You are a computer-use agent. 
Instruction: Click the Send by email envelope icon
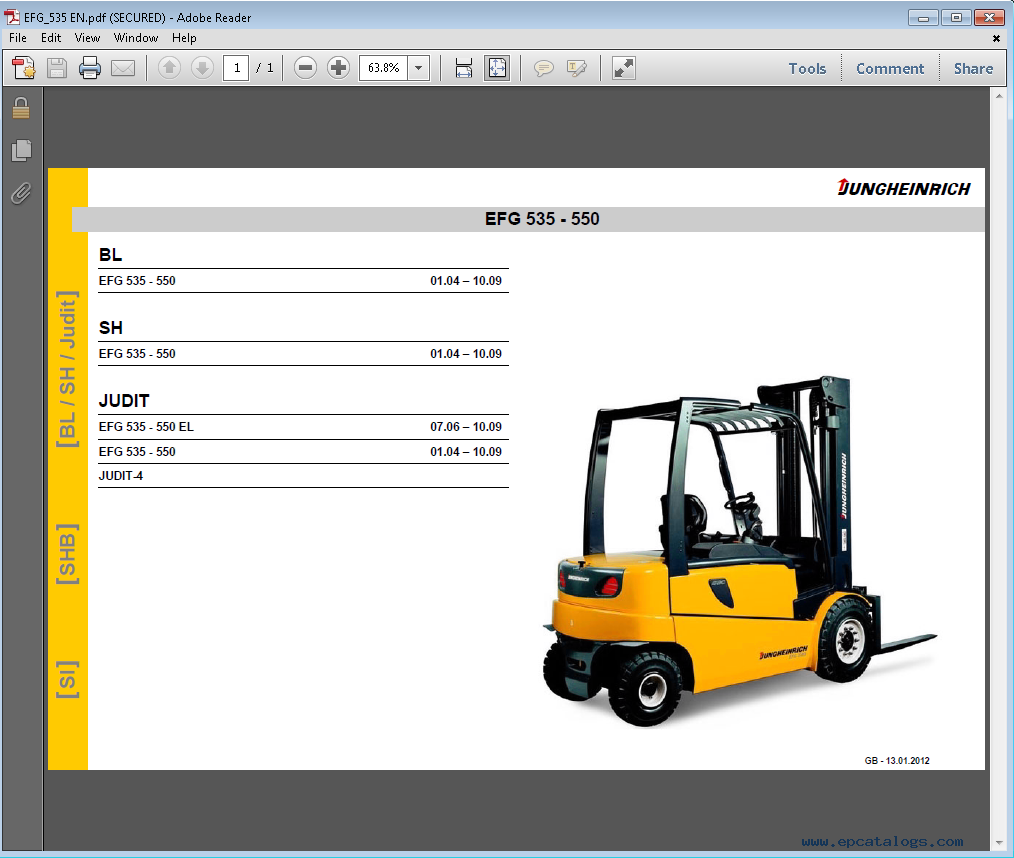point(123,68)
